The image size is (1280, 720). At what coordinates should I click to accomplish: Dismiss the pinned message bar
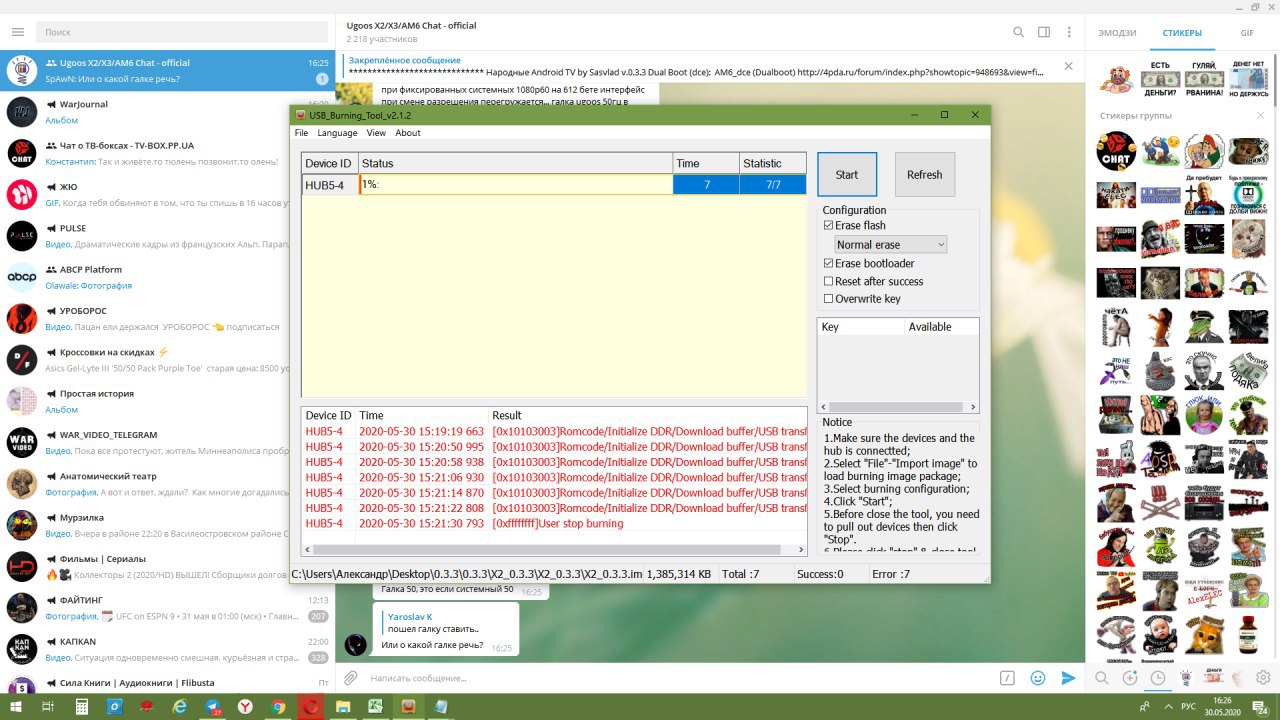pyautogui.click(x=1068, y=66)
